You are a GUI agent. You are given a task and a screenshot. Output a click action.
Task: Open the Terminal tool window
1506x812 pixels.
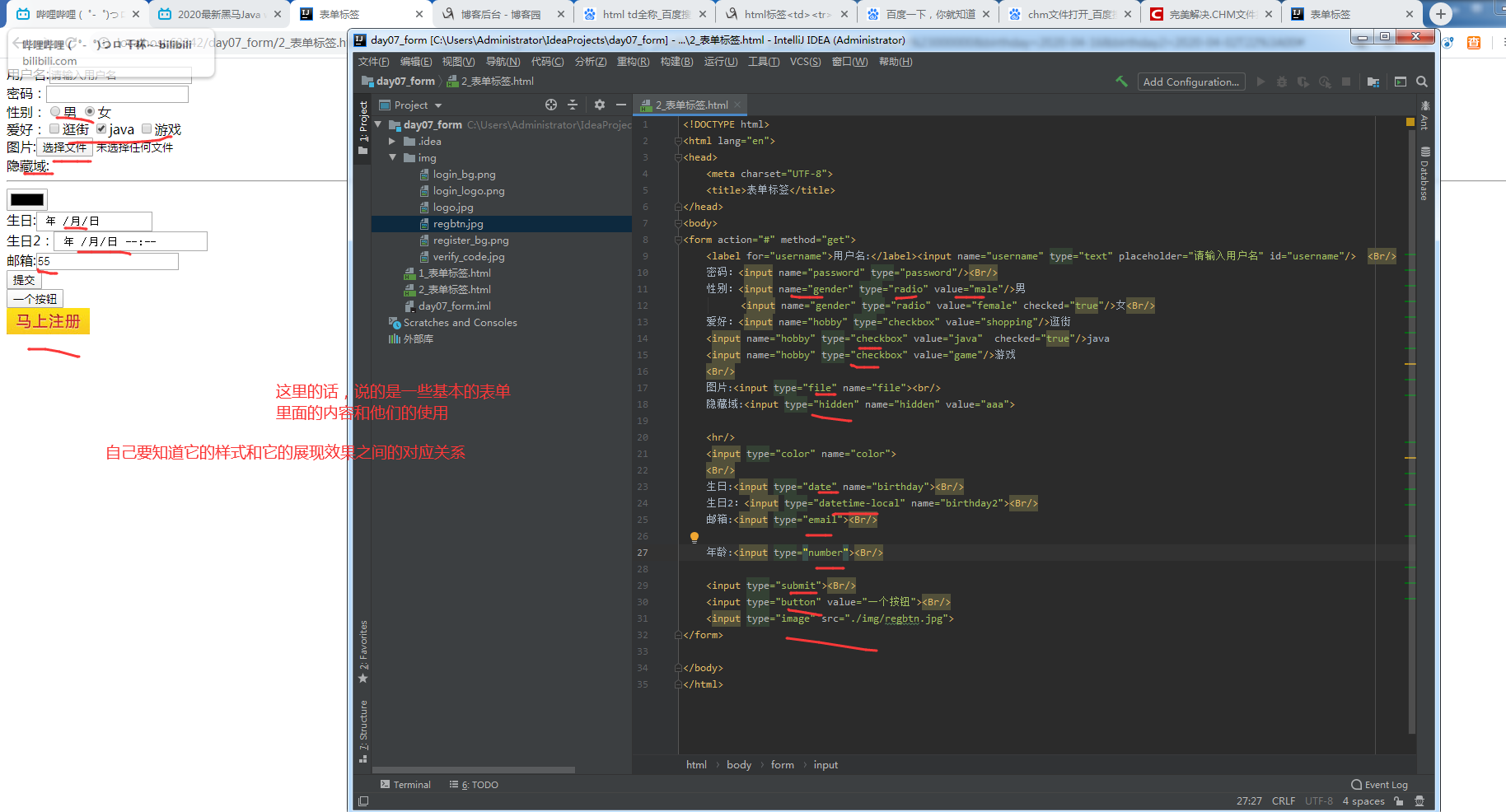pos(405,785)
